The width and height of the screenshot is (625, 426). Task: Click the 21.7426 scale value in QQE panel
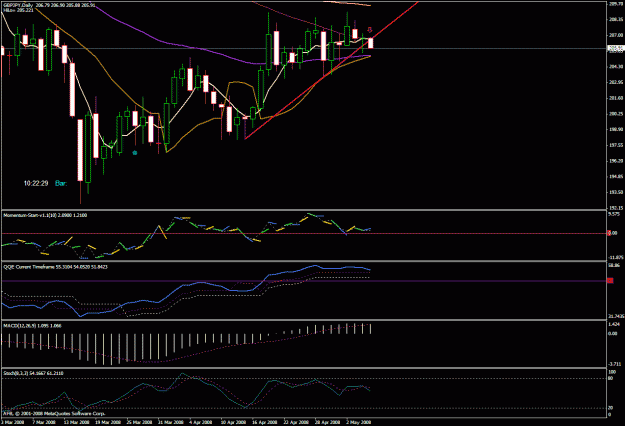pyautogui.click(x=616, y=316)
